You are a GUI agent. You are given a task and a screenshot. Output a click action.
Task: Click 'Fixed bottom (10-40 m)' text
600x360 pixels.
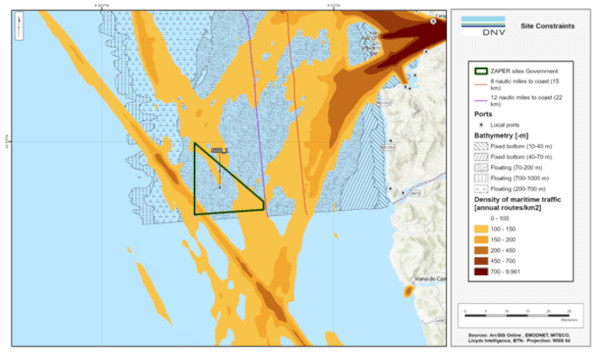point(521,146)
